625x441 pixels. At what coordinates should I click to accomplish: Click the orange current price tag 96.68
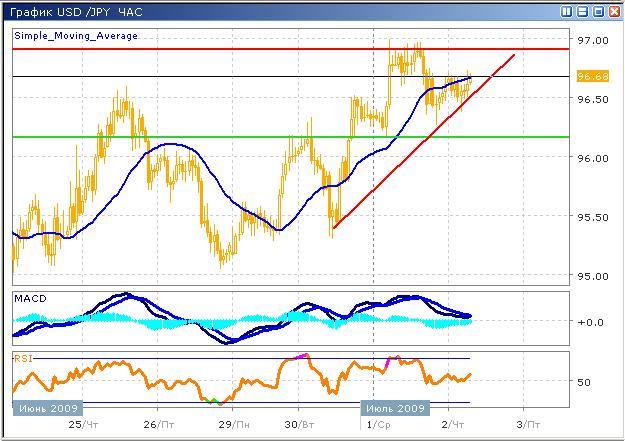tap(593, 76)
